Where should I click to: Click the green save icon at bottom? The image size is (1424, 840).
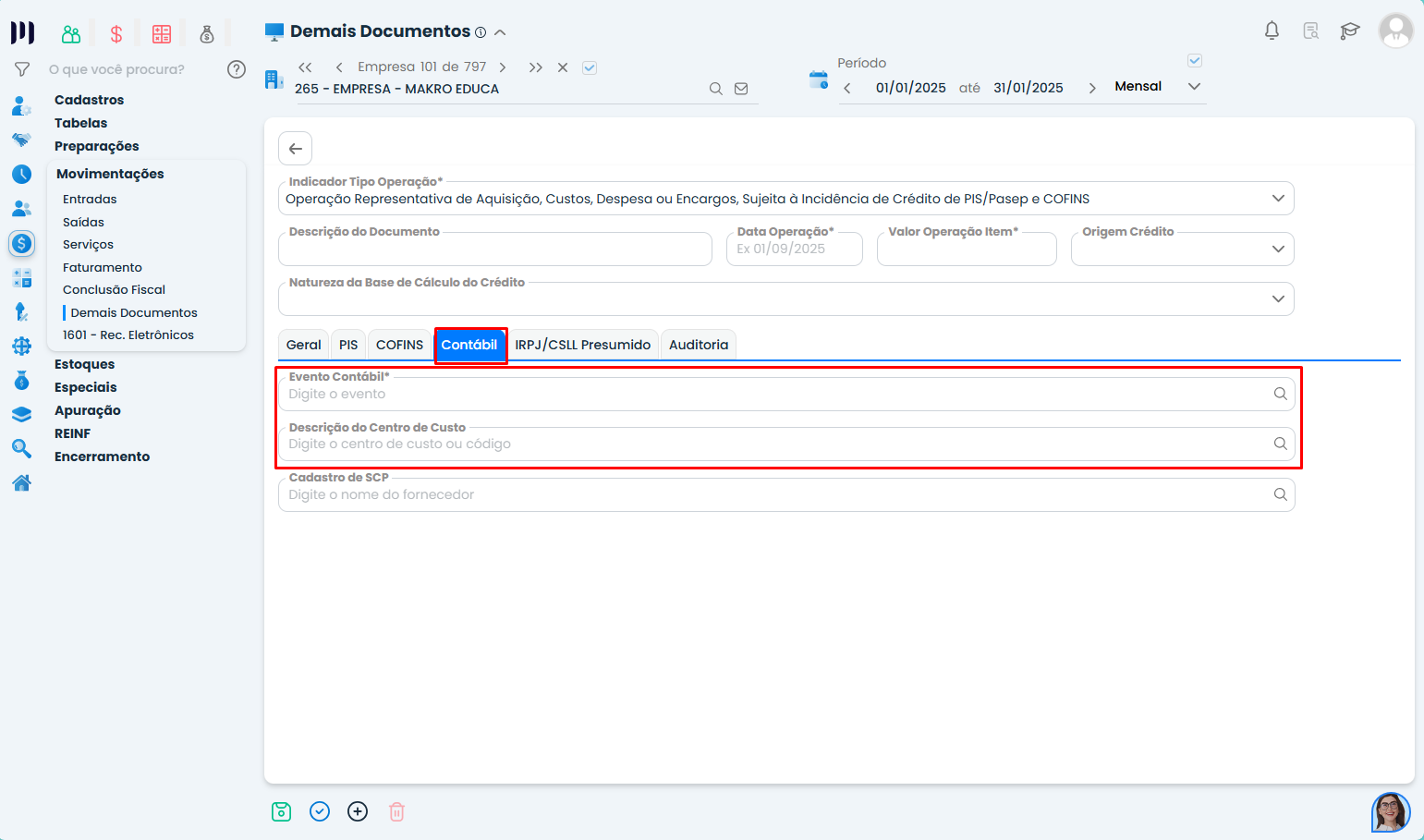[x=282, y=811]
